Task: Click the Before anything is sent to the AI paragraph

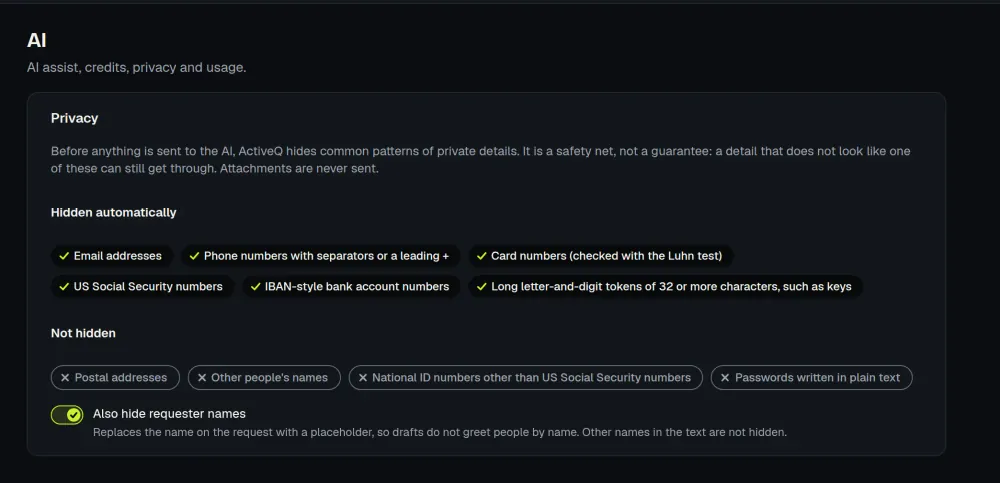Action: (481, 161)
